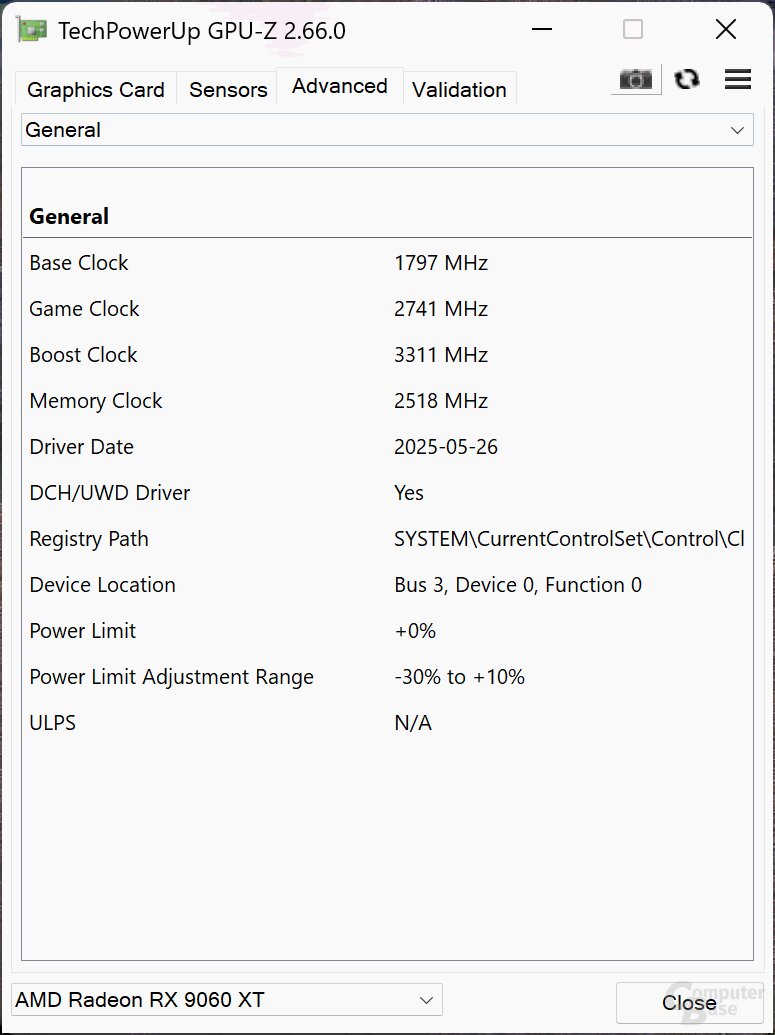Click the Close button
The height and width of the screenshot is (1035, 775).
coord(689,1003)
